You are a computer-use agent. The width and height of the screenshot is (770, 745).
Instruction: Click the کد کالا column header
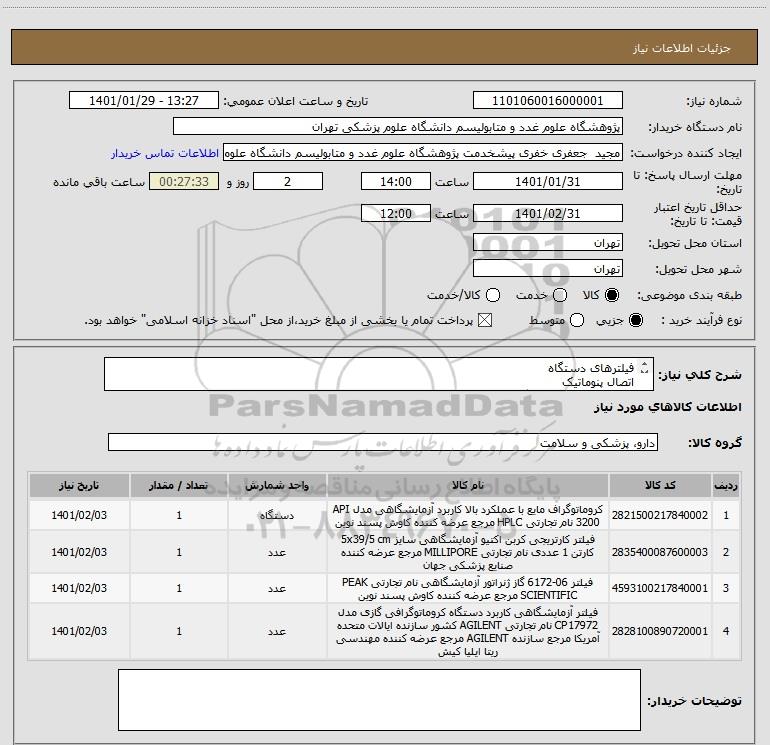[660, 486]
